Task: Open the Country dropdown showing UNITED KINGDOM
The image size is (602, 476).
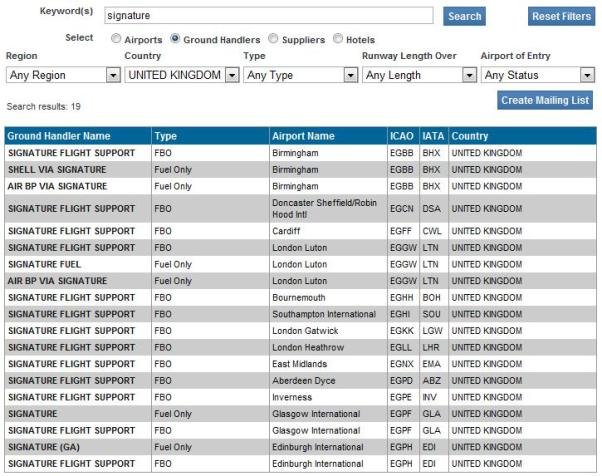Action: coord(182,75)
